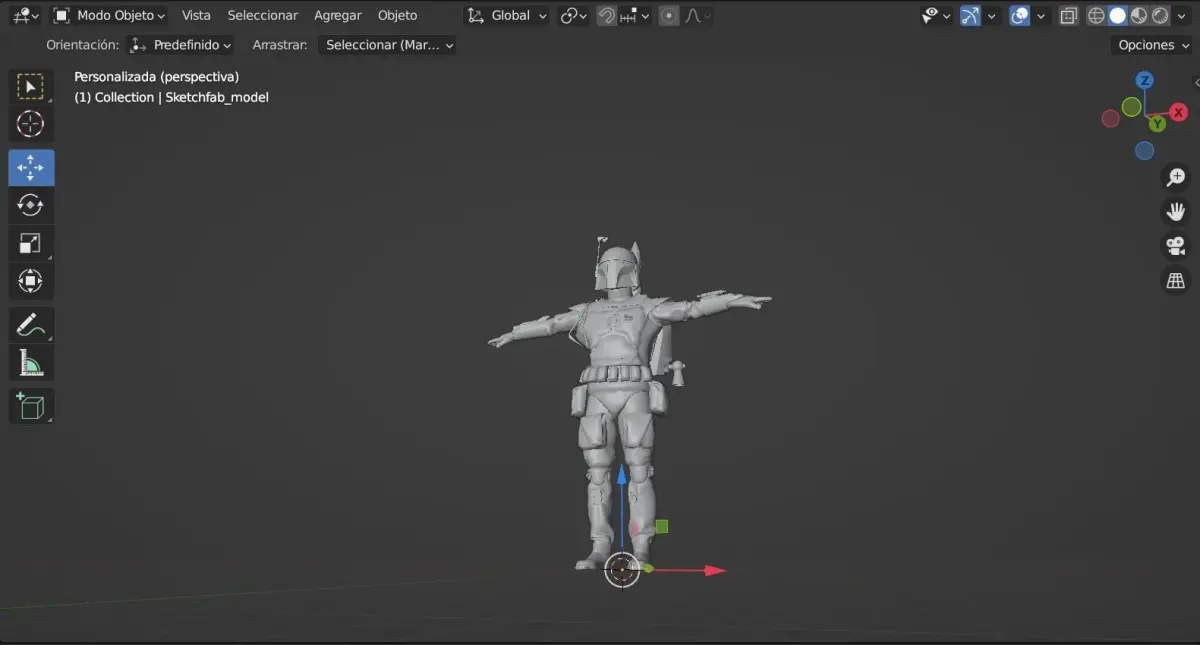Expand overlays options dropdown arrow
This screenshot has width=1200, height=645.
point(1042,16)
